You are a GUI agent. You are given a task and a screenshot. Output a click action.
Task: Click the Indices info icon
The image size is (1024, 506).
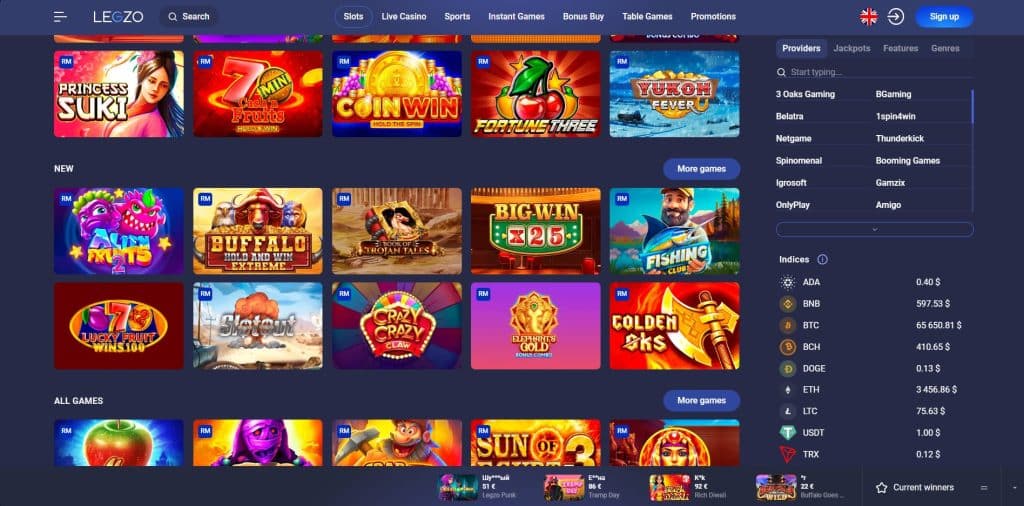pyautogui.click(x=822, y=259)
